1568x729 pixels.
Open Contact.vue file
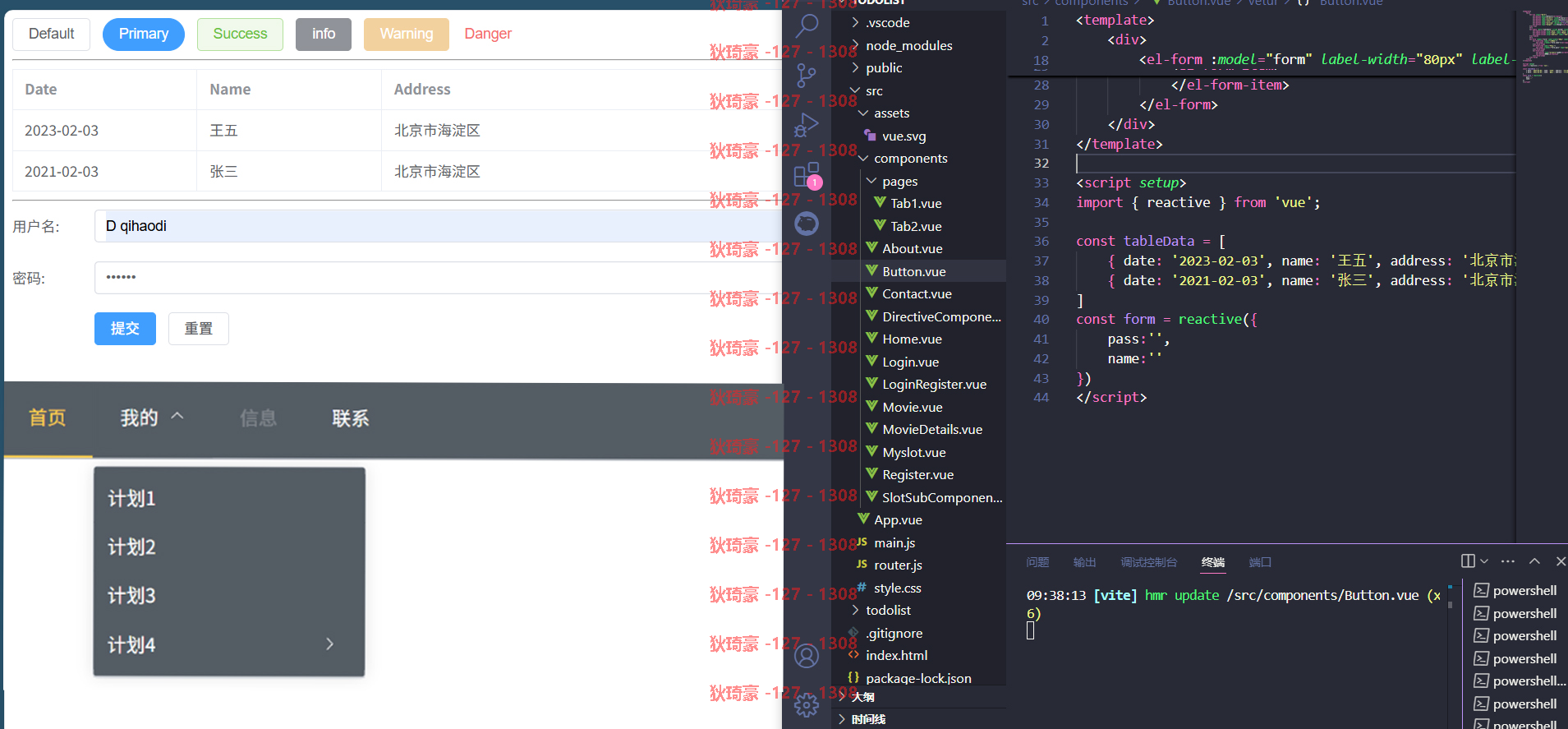pos(917,293)
